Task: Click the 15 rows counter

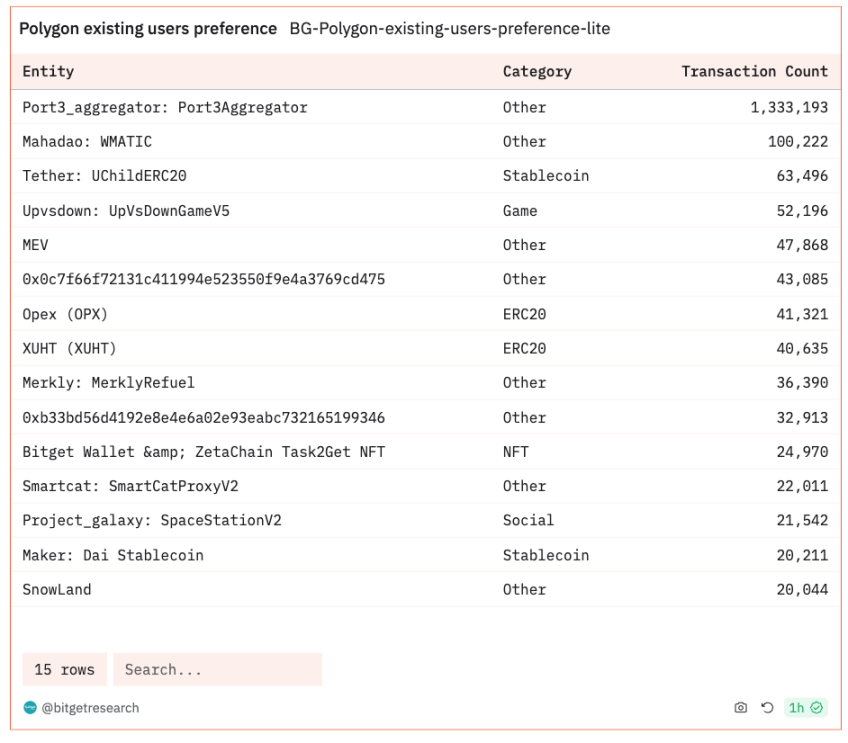Action: pyautogui.click(x=64, y=670)
